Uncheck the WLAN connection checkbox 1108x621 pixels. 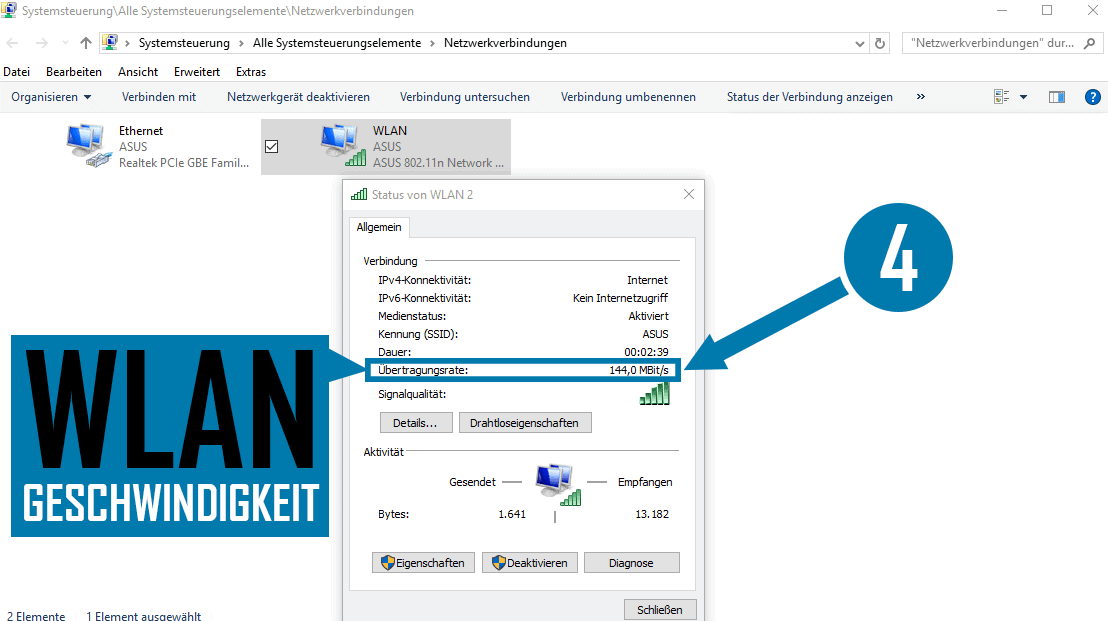click(271, 146)
